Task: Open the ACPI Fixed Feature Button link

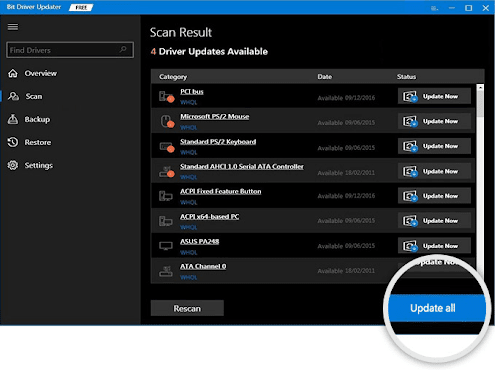Action: [x=221, y=191]
